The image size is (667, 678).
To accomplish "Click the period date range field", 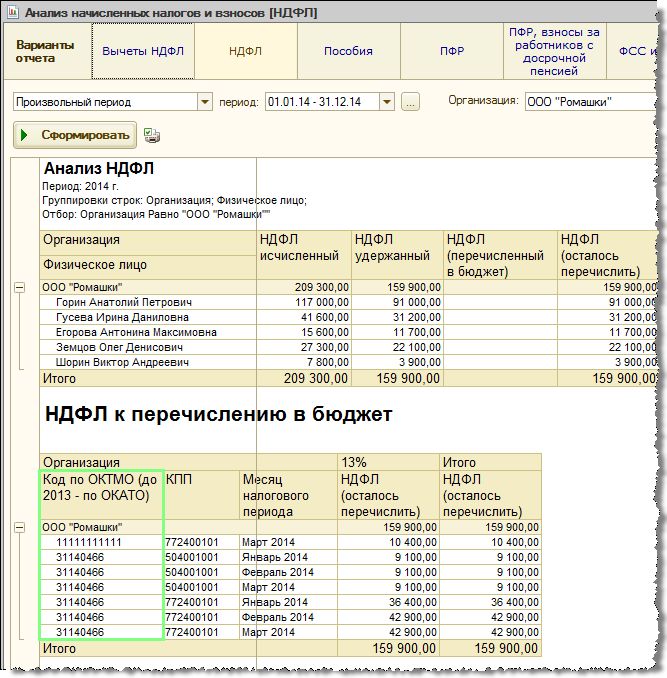I will coord(319,102).
